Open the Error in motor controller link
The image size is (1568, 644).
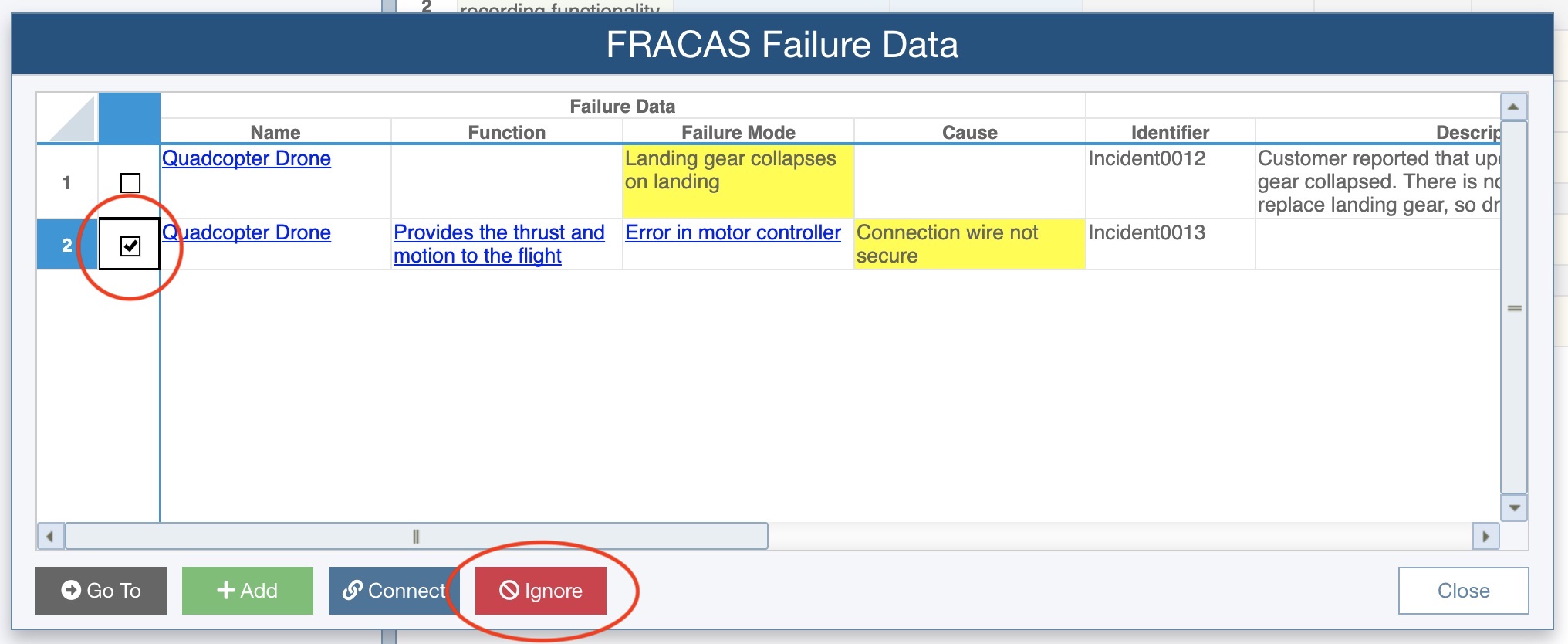click(x=732, y=232)
